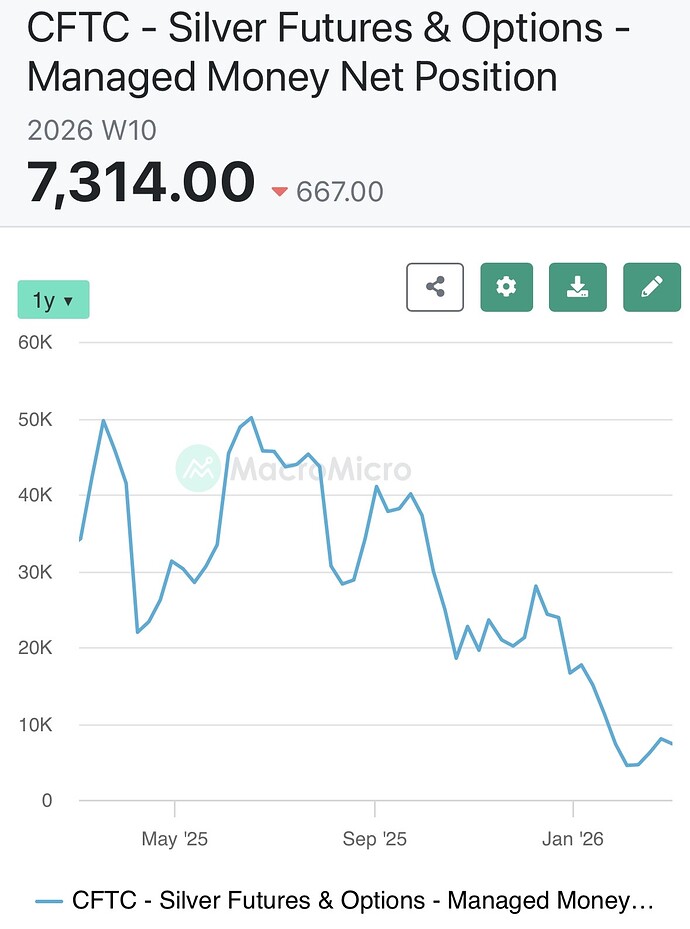The width and height of the screenshot is (690, 929).
Task: Click the 10K y-axis label
Action: [34, 725]
